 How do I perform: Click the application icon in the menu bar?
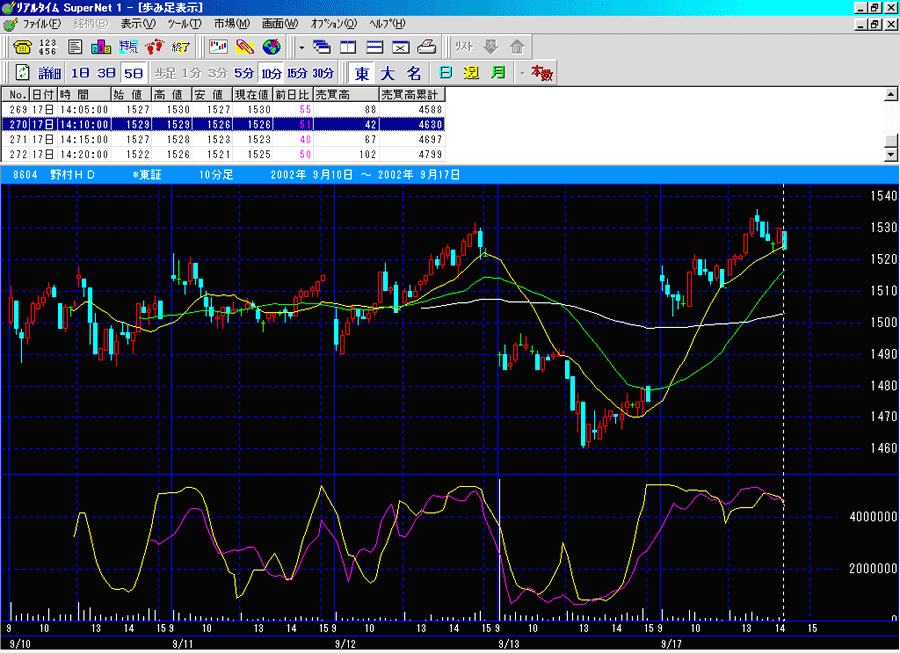point(10,24)
